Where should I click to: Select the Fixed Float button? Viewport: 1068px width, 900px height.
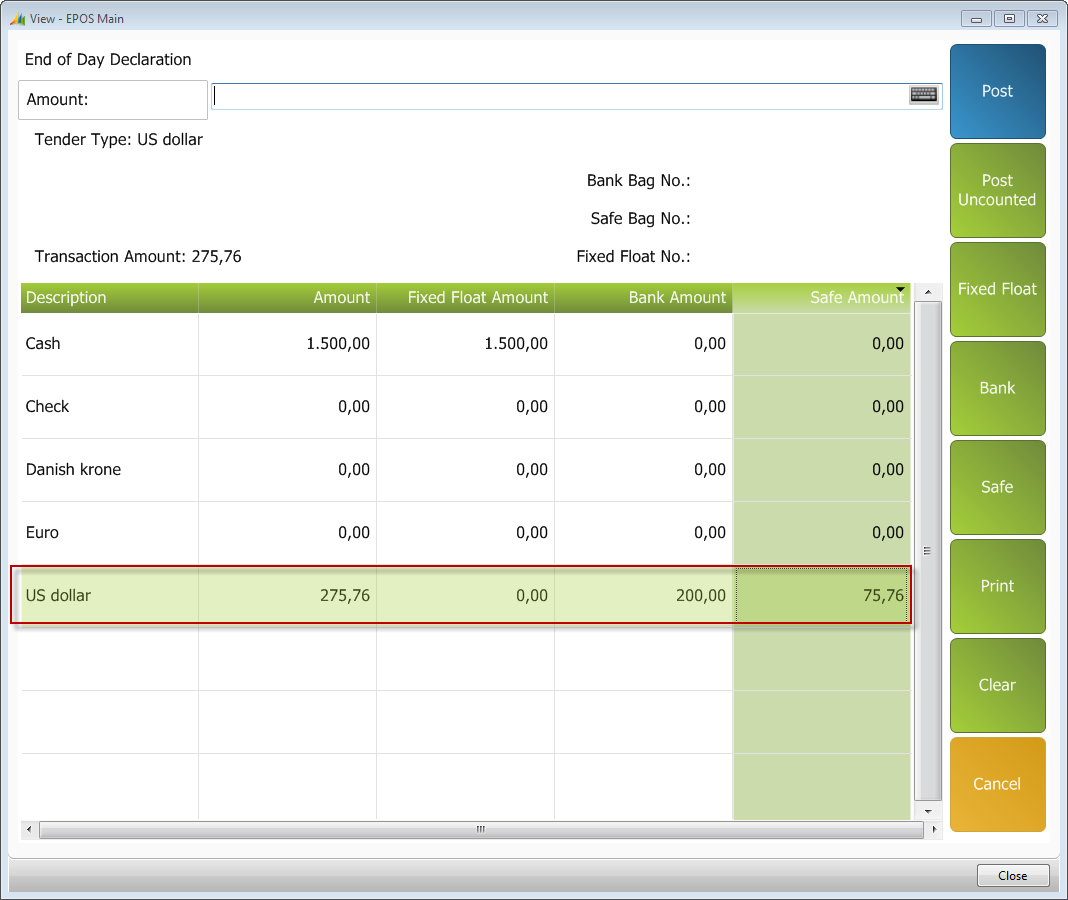coord(997,289)
